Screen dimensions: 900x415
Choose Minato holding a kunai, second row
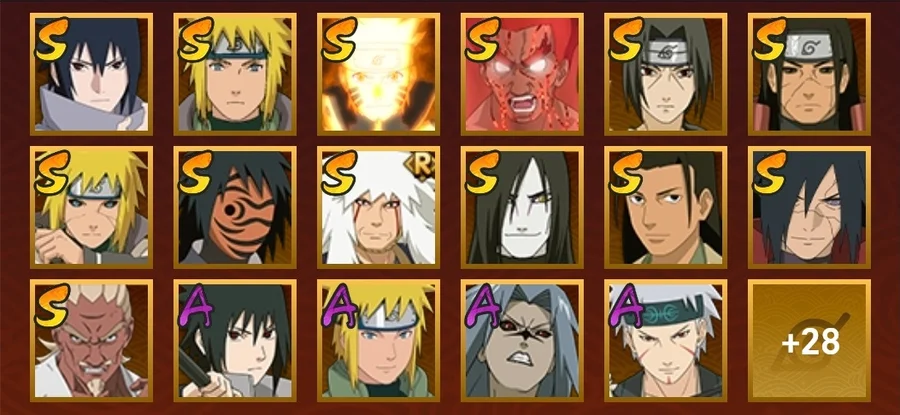[91, 207]
